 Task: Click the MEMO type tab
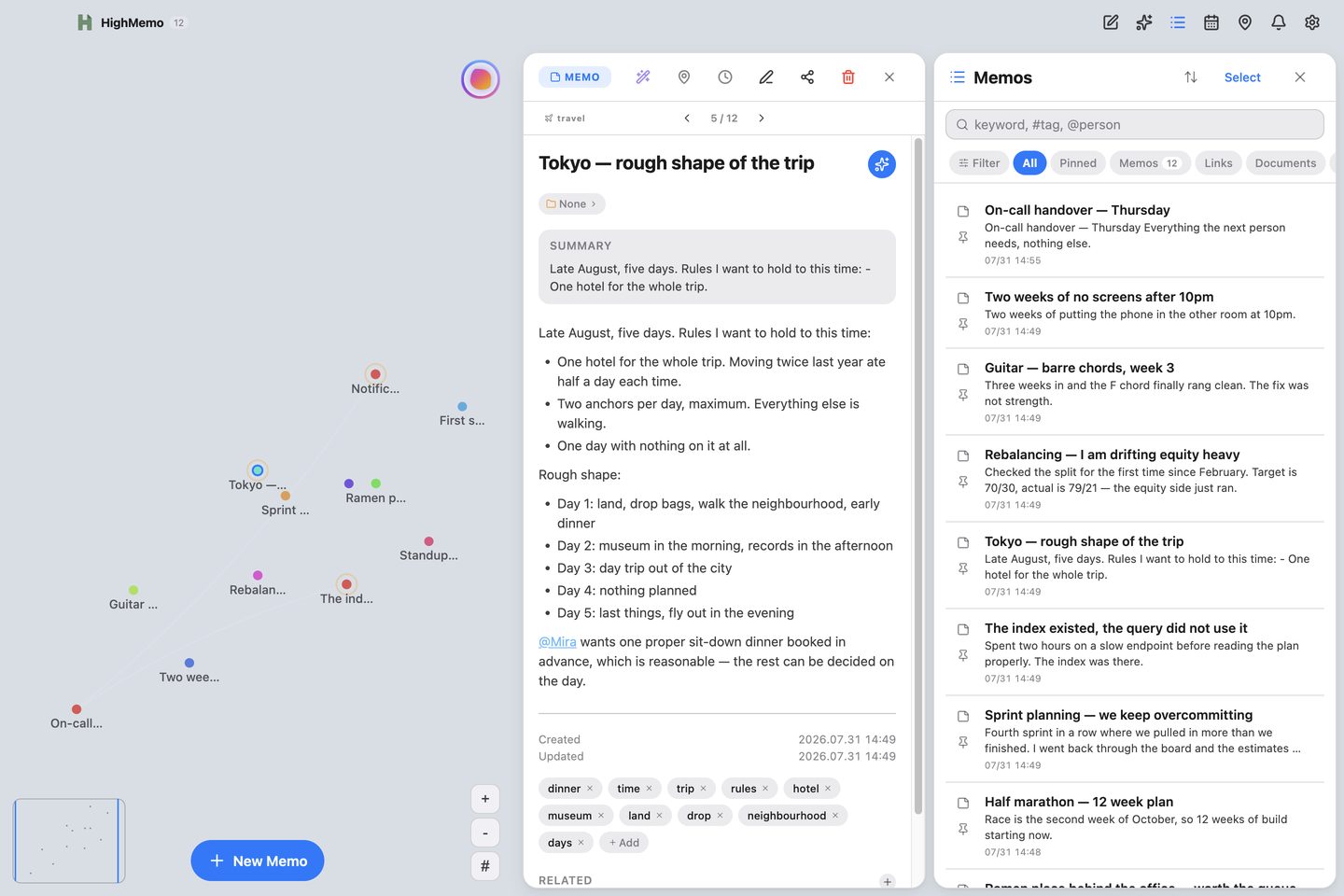tap(575, 77)
